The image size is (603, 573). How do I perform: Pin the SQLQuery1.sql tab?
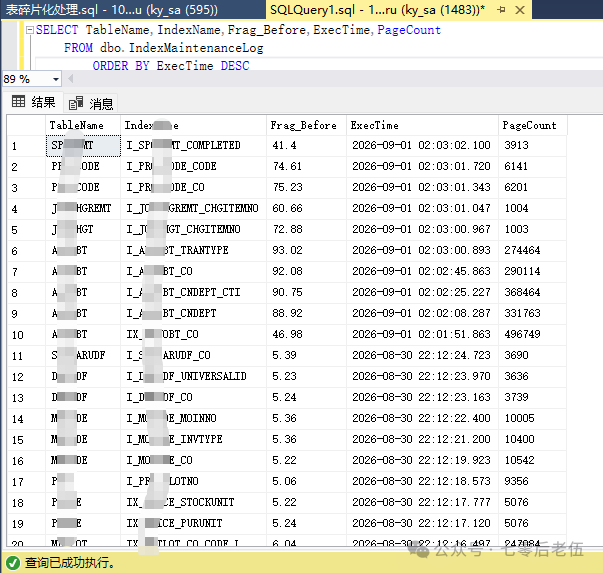coord(501,10)
